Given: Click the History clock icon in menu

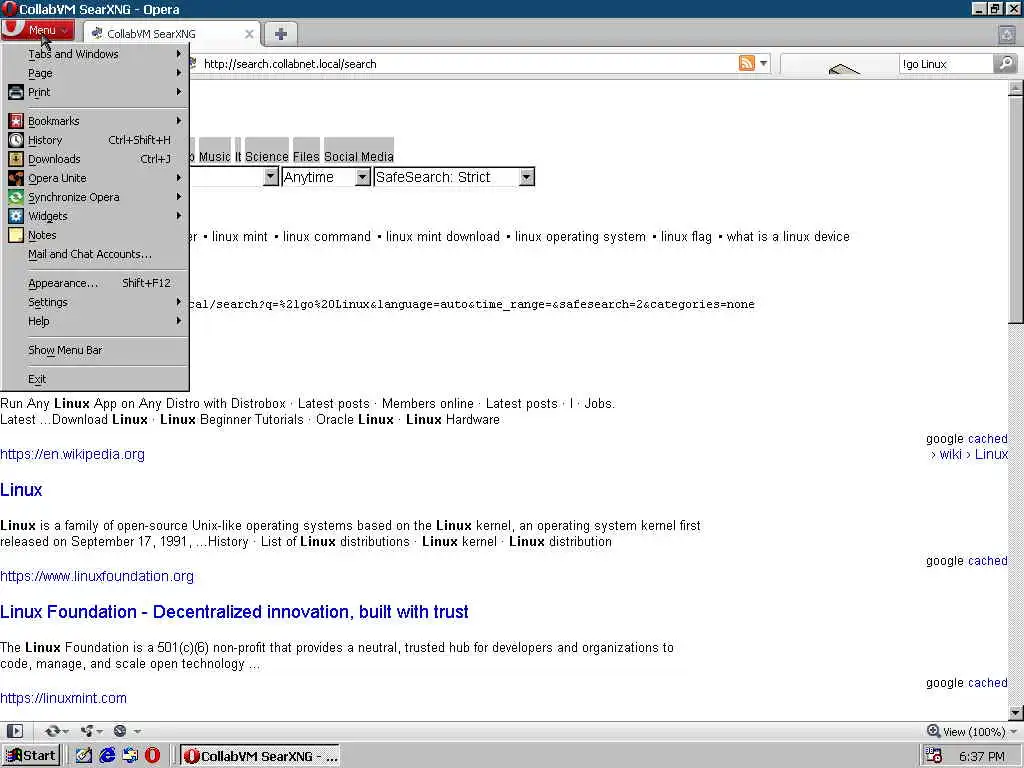Looking at the screenshot, I should (x=16, y=140).
